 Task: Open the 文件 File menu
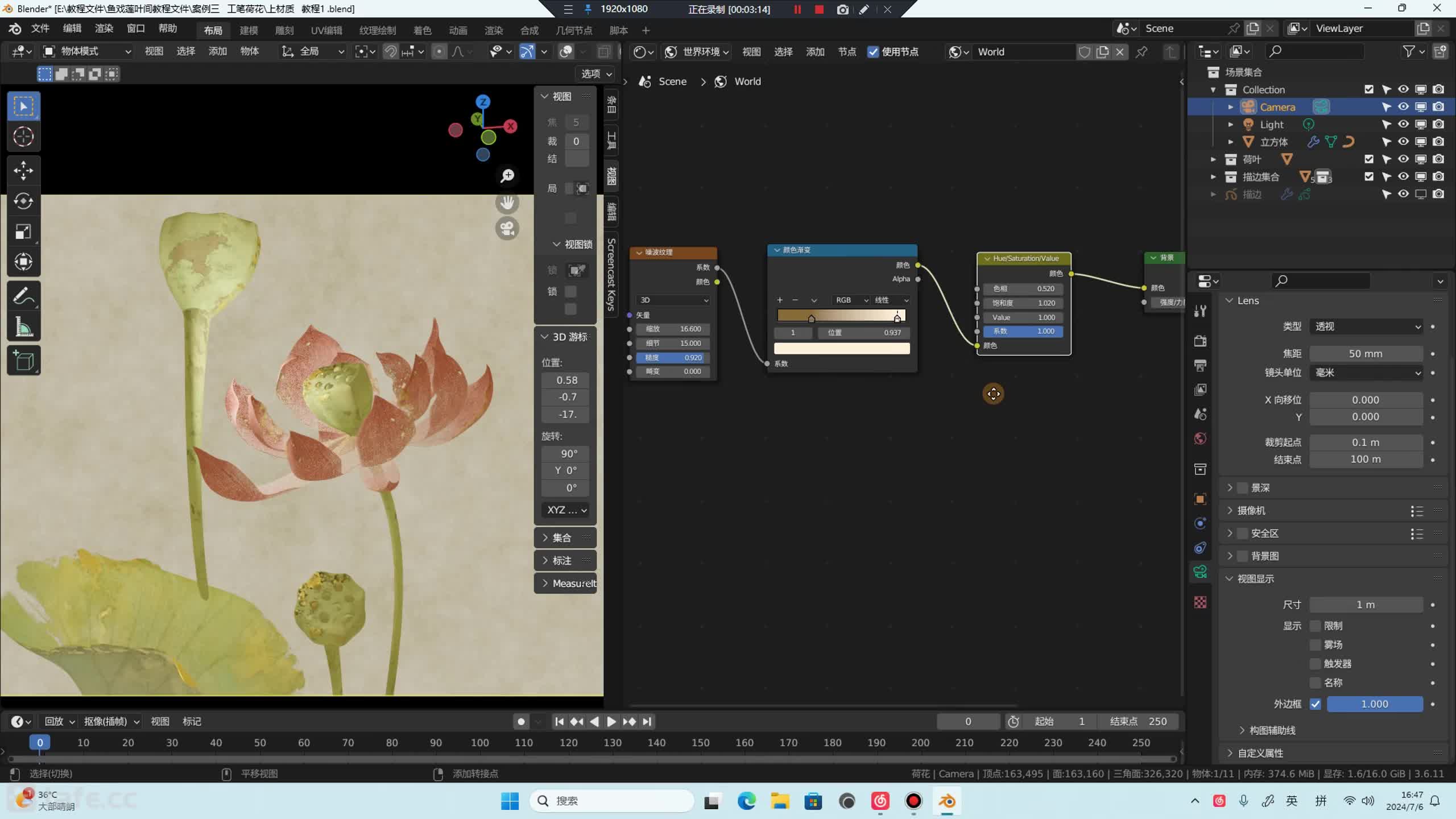(x=40, y=28)
